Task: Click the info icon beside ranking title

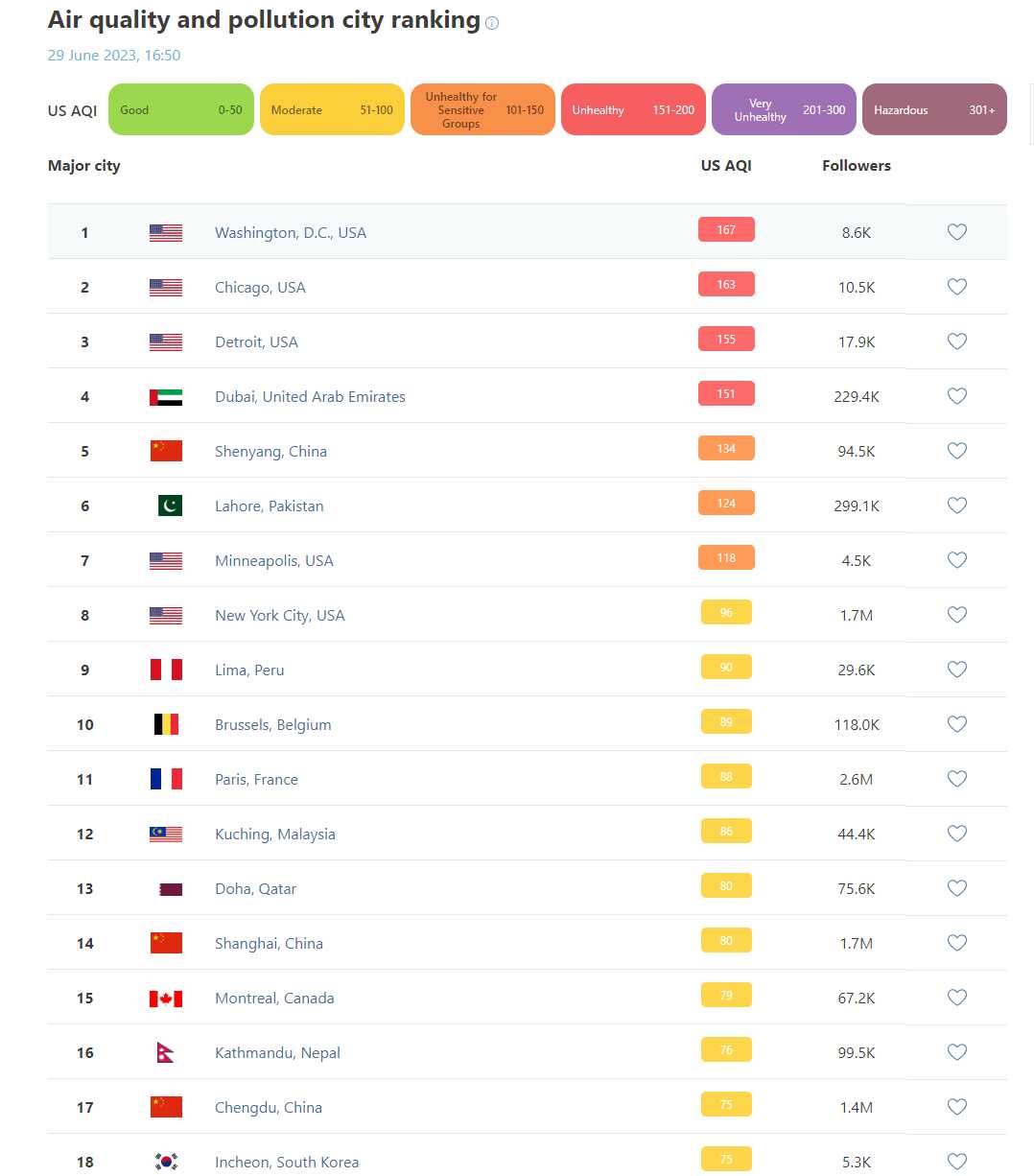Action: [492, 23]
